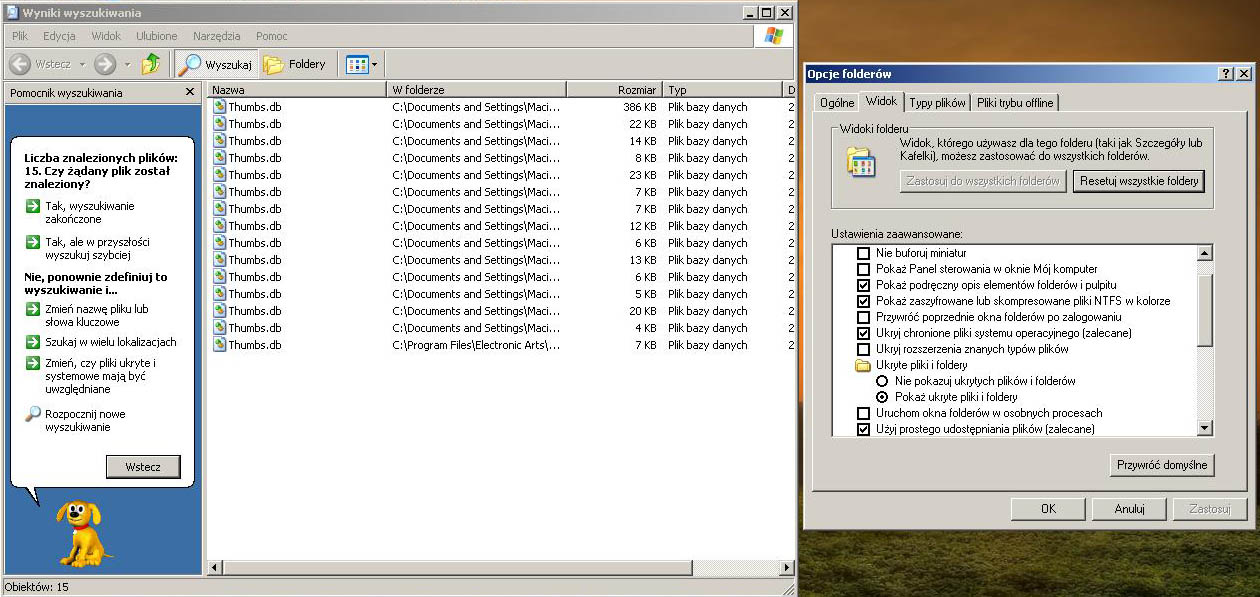Click the 'Ukryte pliki i foldery' folder icon

[863, 365]
